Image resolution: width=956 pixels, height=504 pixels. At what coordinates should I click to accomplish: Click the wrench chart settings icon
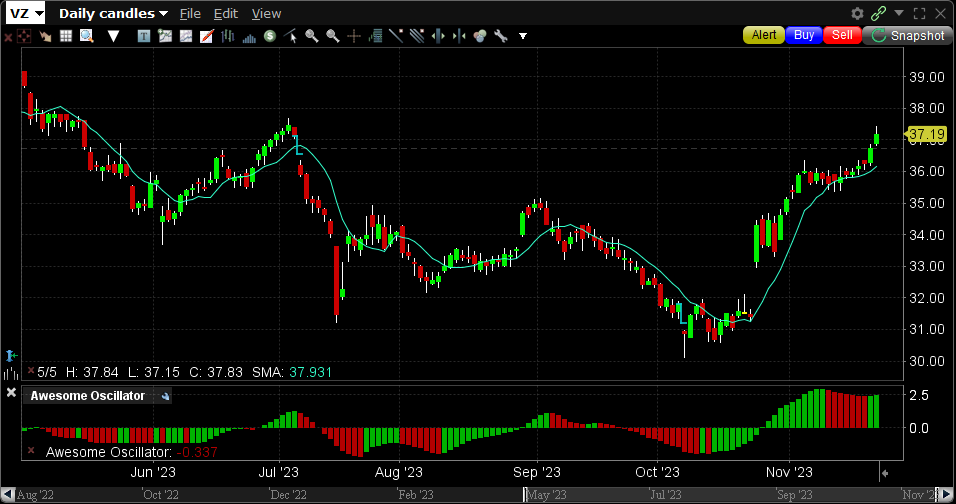click(x=500, y=36)
